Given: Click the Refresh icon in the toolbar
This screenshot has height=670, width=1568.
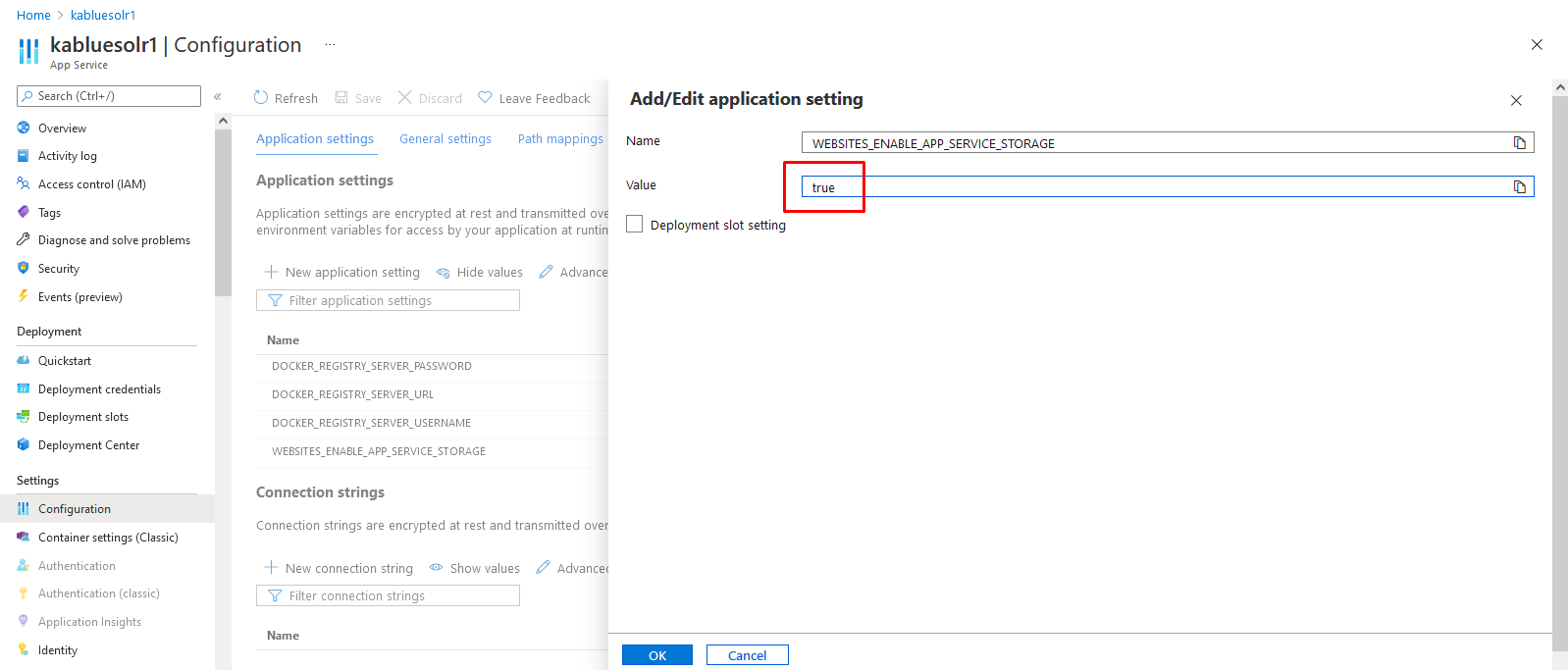Looking at the screenshot, I should [261, 98].
